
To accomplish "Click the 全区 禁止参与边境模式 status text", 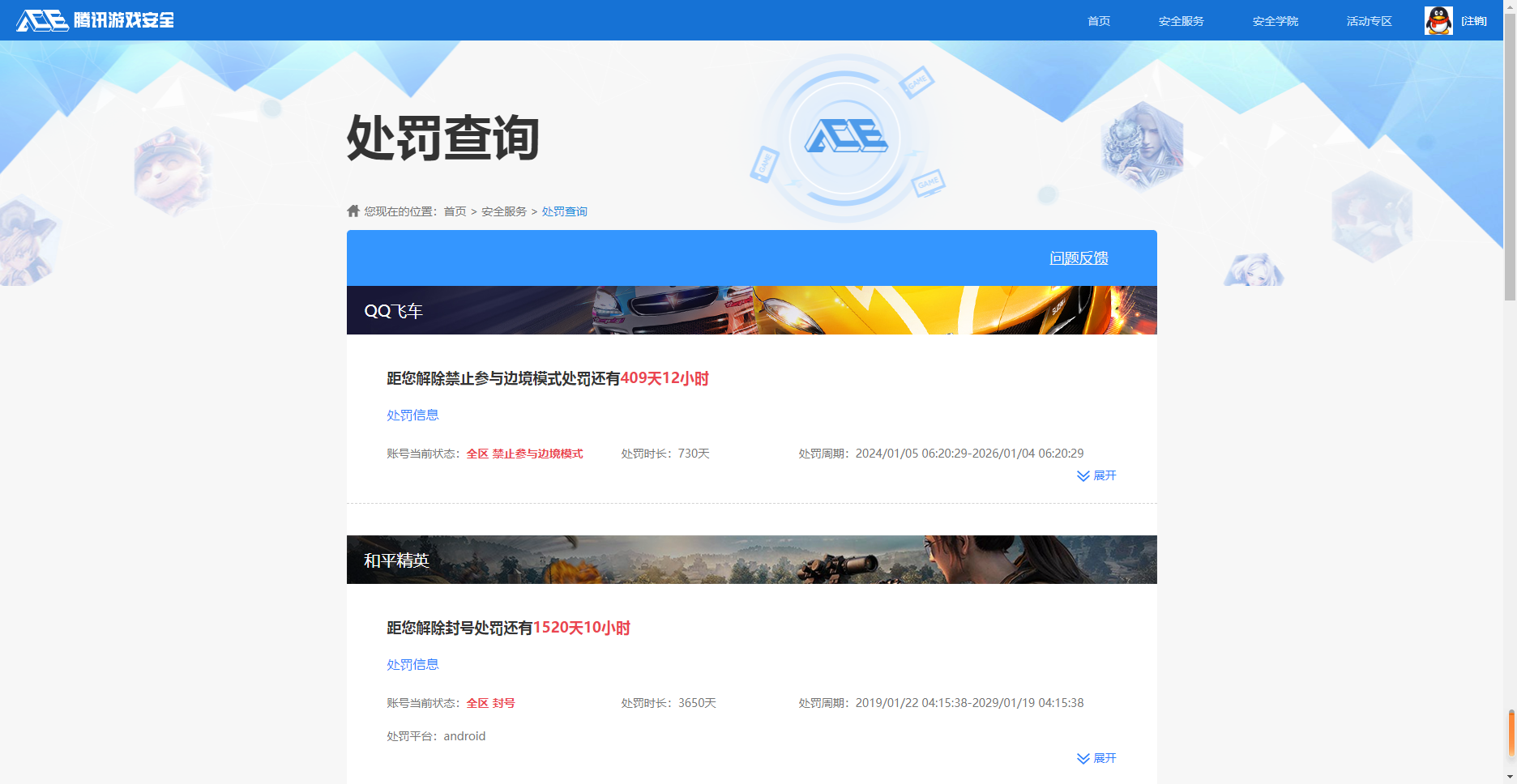I will (x=525, y=454).
